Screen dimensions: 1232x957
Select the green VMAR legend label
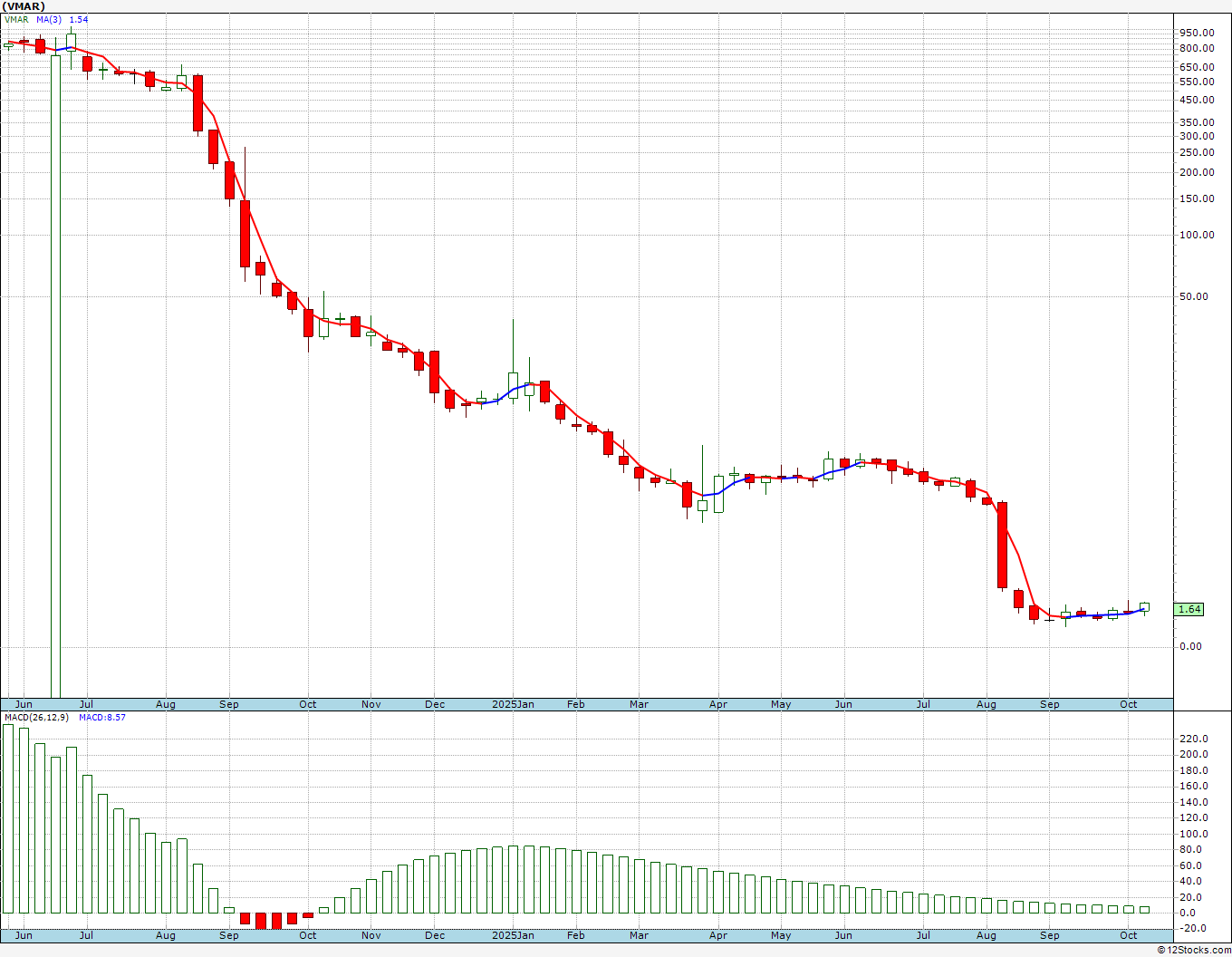click(16, 19)
